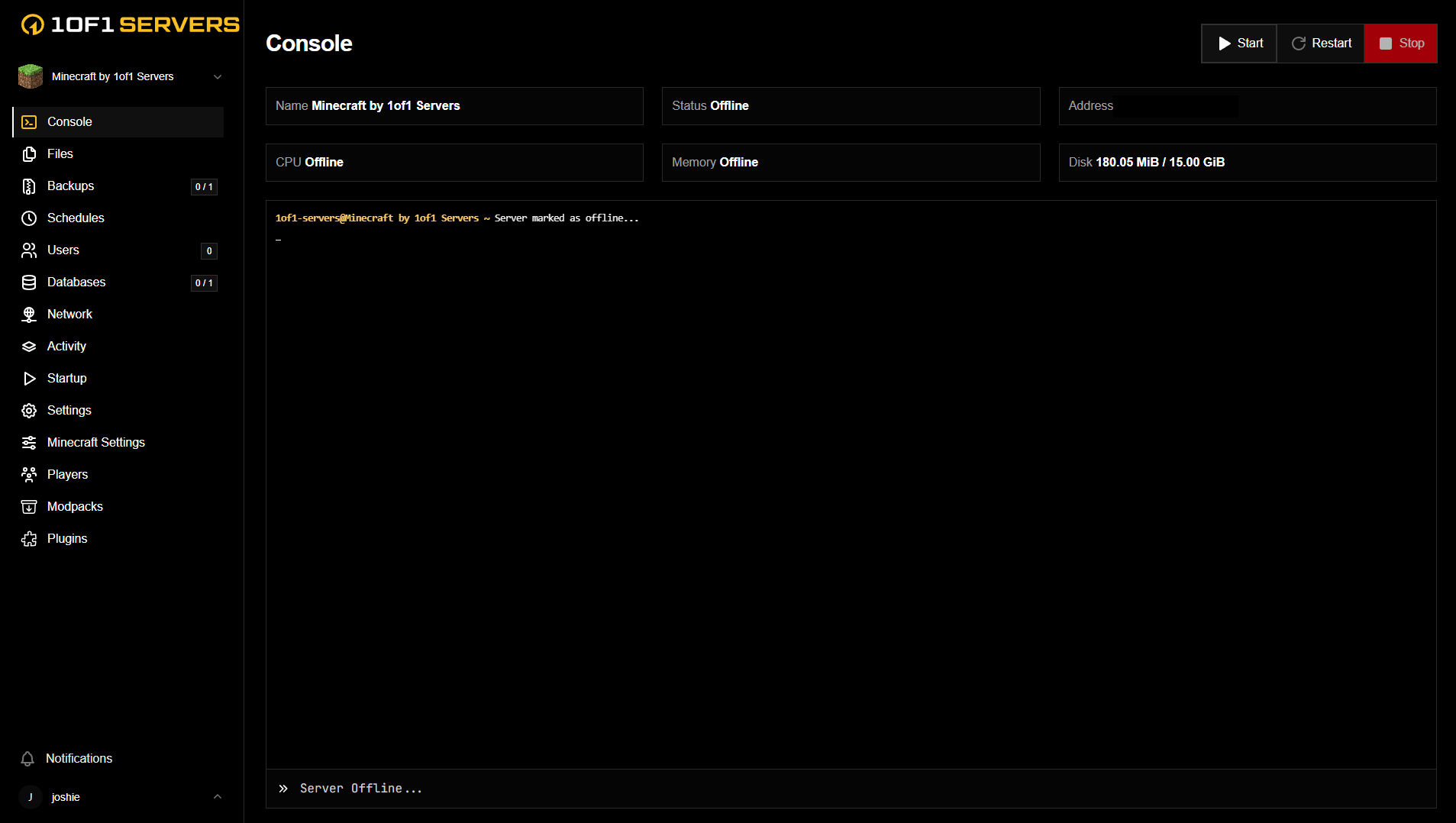Image resolution: width=1456 pixels, height=823 pixels.
Task: Open the Notifications link
Action: tap(79, 759)
